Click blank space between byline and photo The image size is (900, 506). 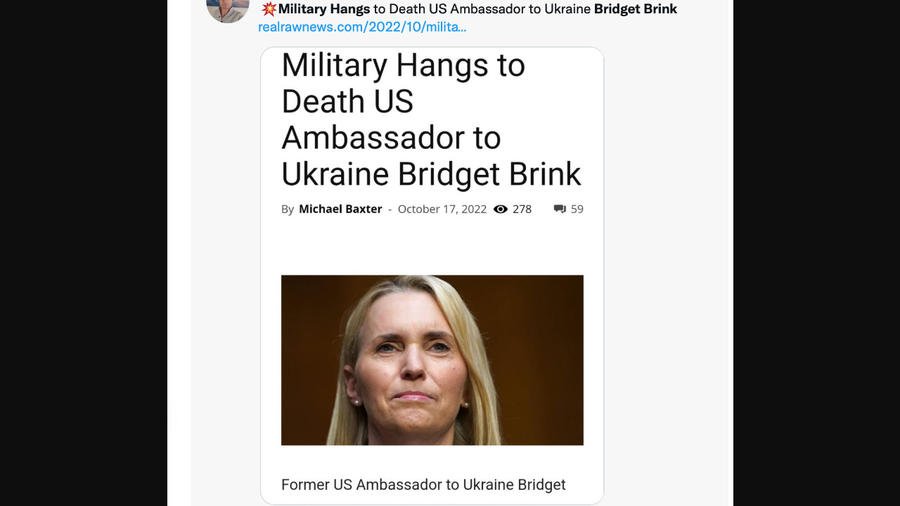coord(432,246)
